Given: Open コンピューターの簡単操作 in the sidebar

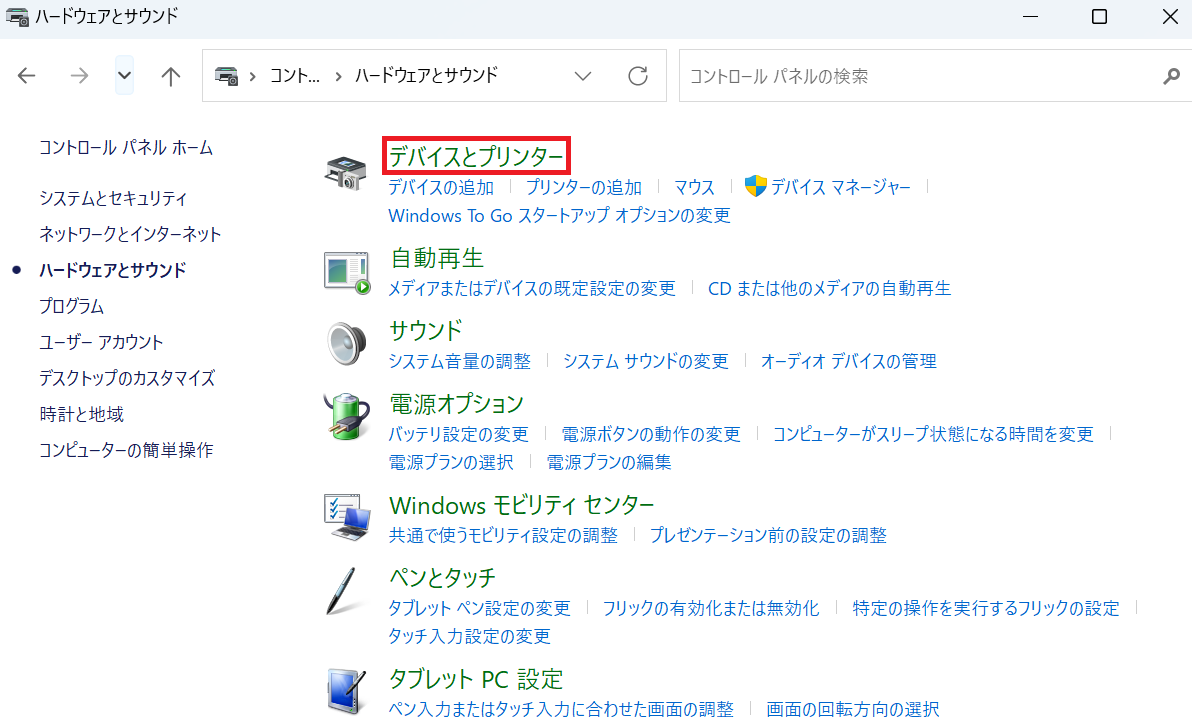Looking at the screenshot, I should click(x=126, y=450).
